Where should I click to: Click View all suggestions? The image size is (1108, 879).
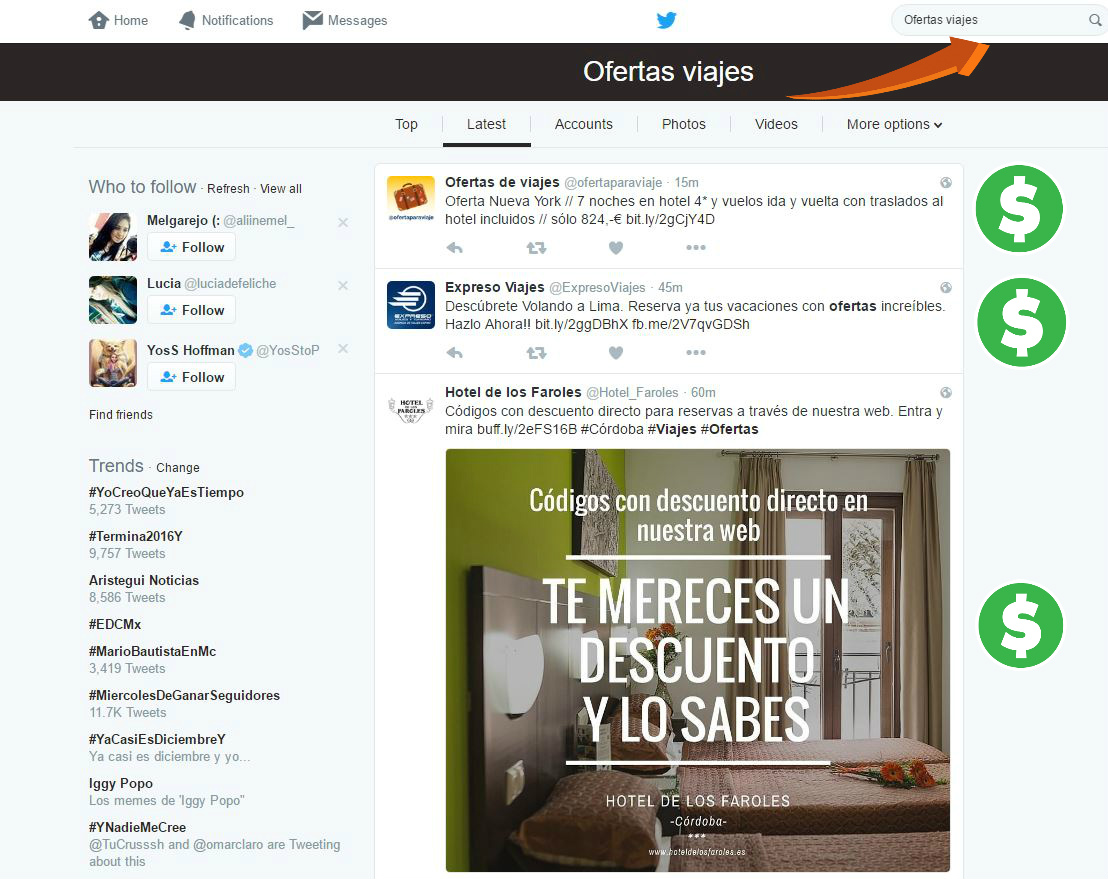pyautogui.click(x=281, y=189)
